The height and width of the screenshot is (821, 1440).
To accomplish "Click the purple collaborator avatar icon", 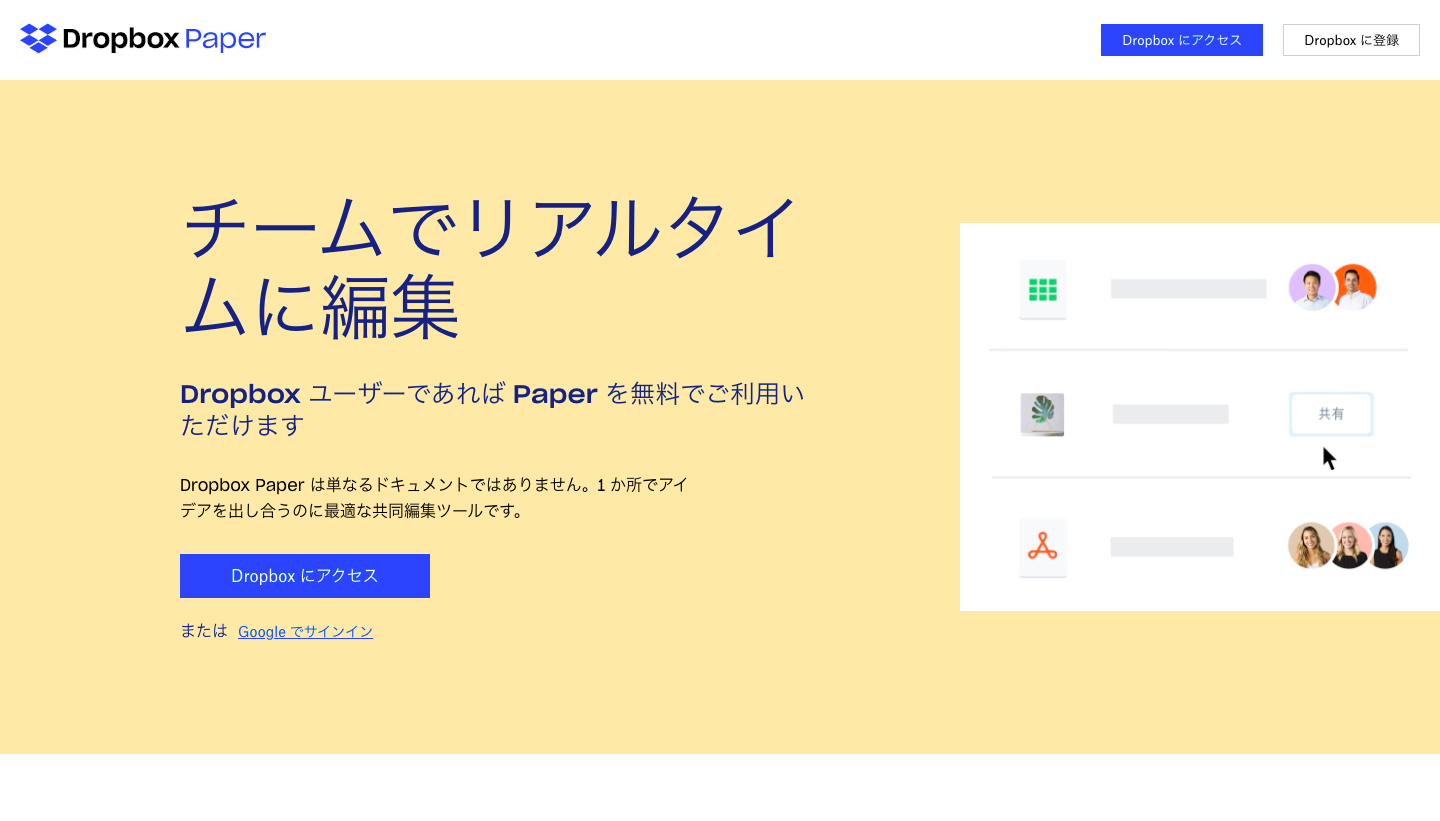I will [1311, 287].
